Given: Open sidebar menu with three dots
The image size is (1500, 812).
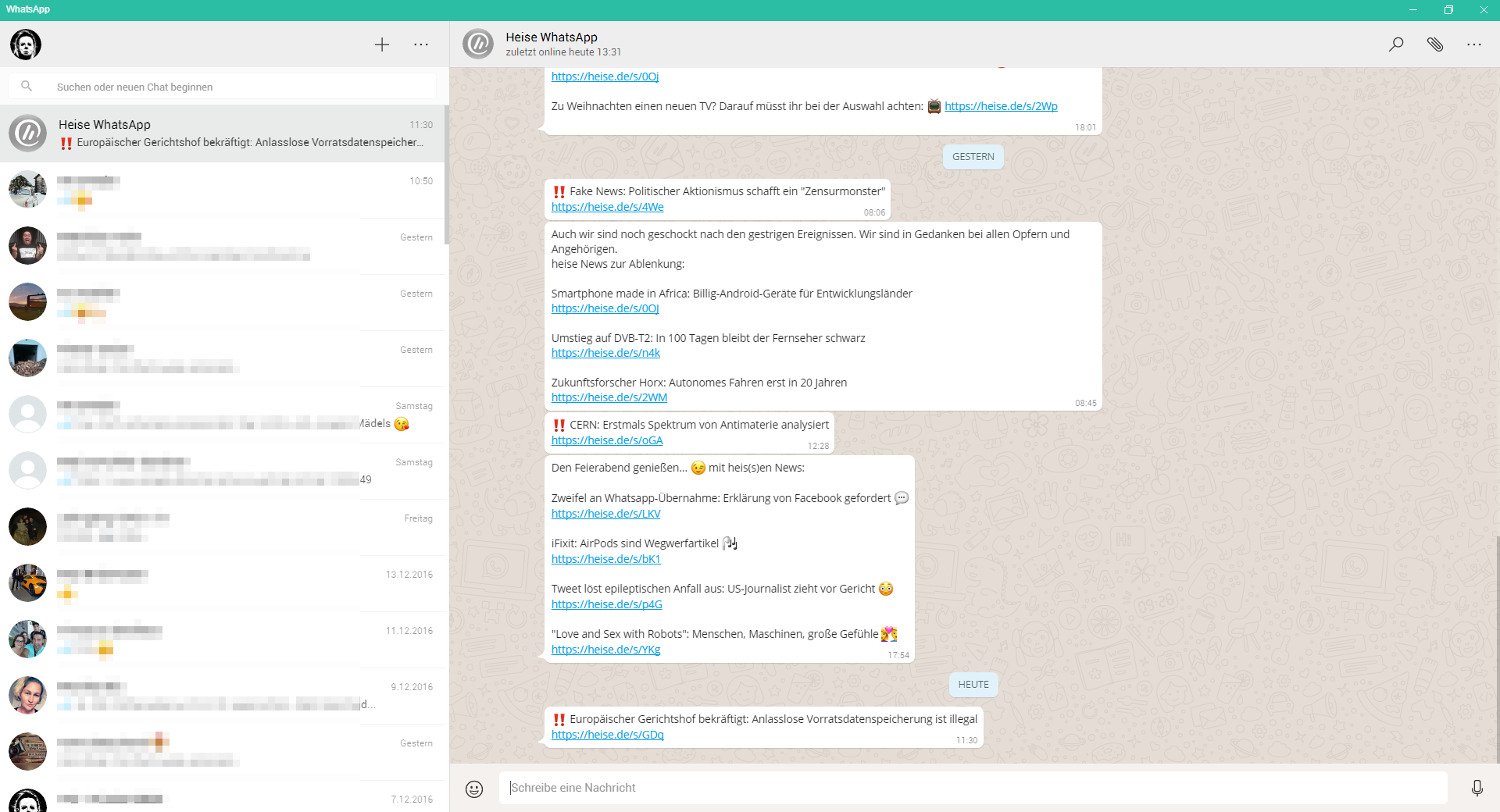Looking at the screenshot, I should tap(421, 45).
